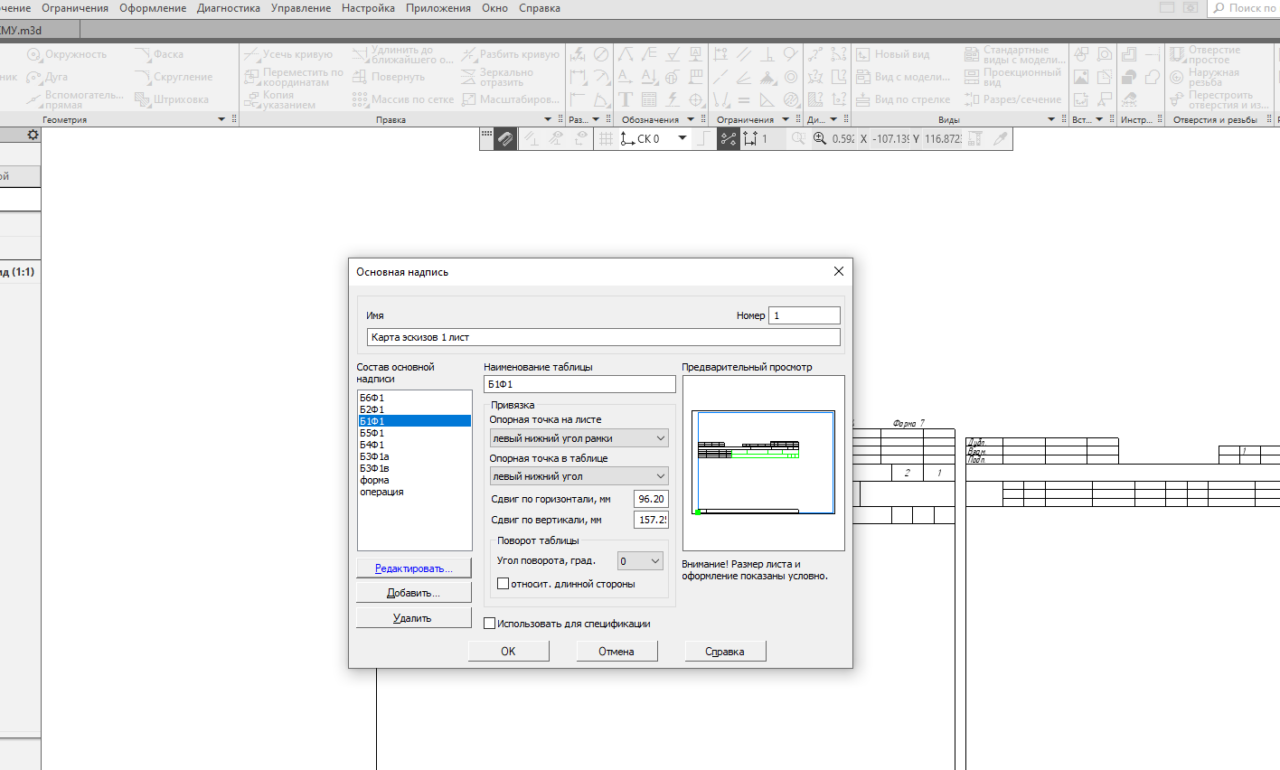
Task: Click the Отверстие простое icon
Action: click(1177, 55)
